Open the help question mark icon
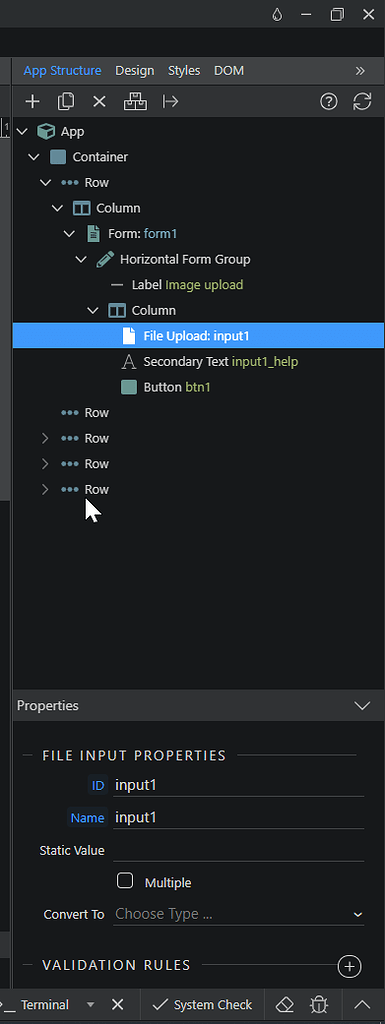385x1024 pixels. point(329,101)
